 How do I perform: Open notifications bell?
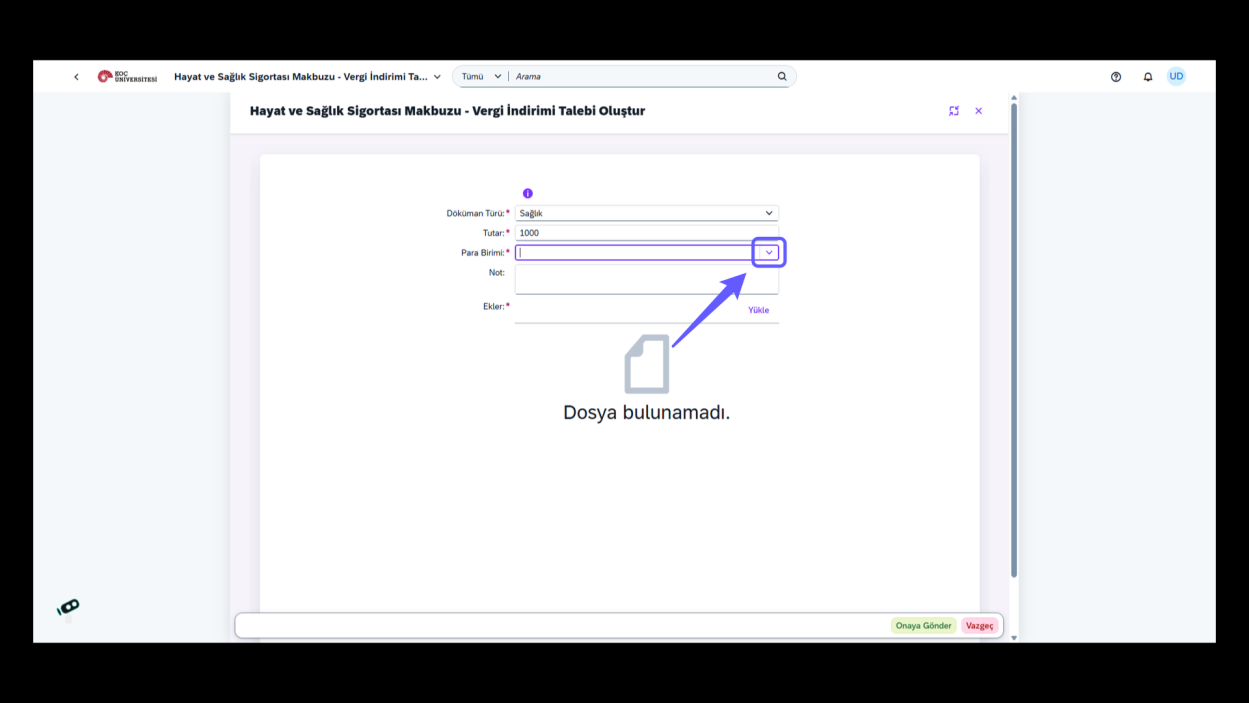1148,77
